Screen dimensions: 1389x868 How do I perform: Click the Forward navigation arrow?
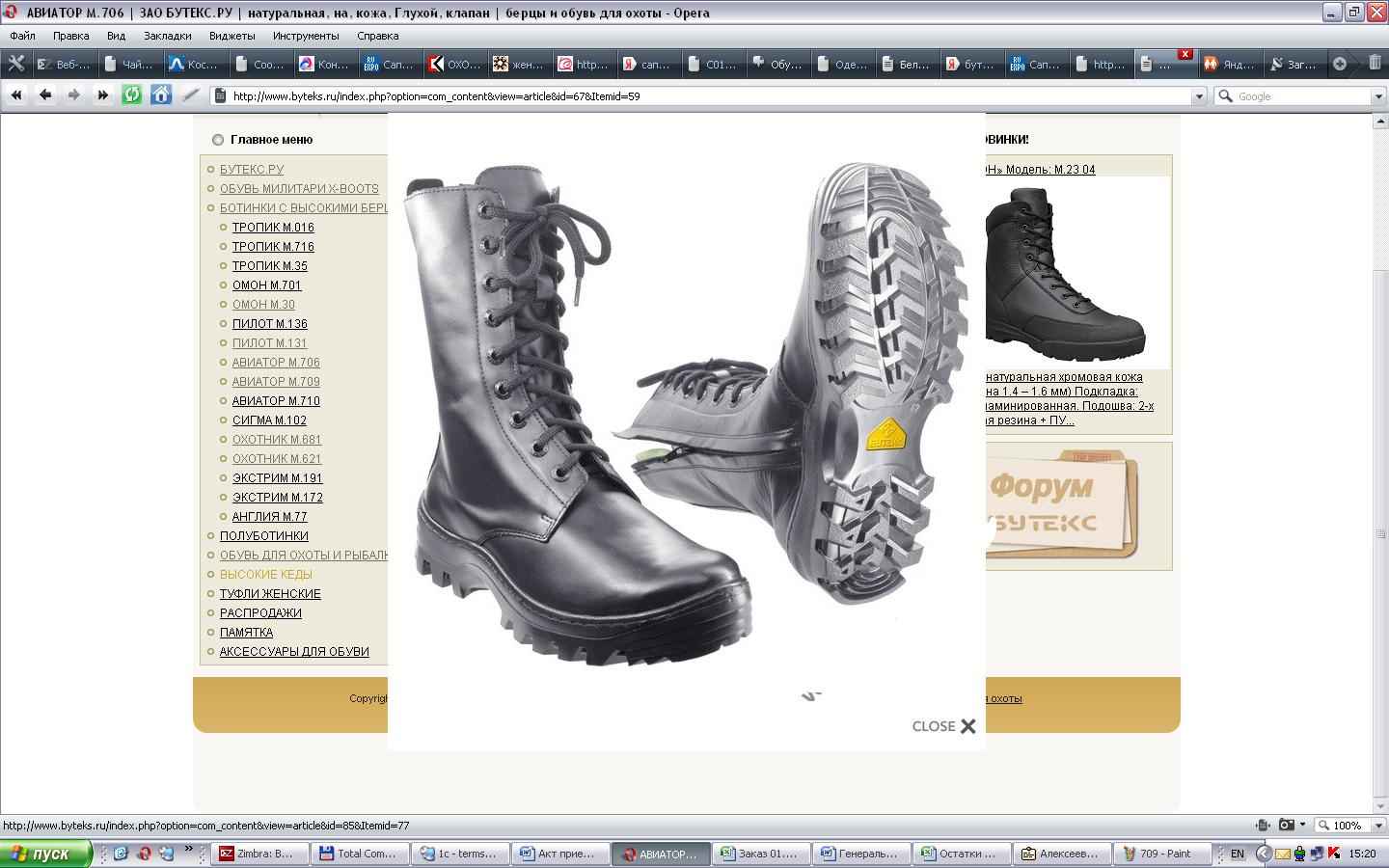tap(73, 95)
